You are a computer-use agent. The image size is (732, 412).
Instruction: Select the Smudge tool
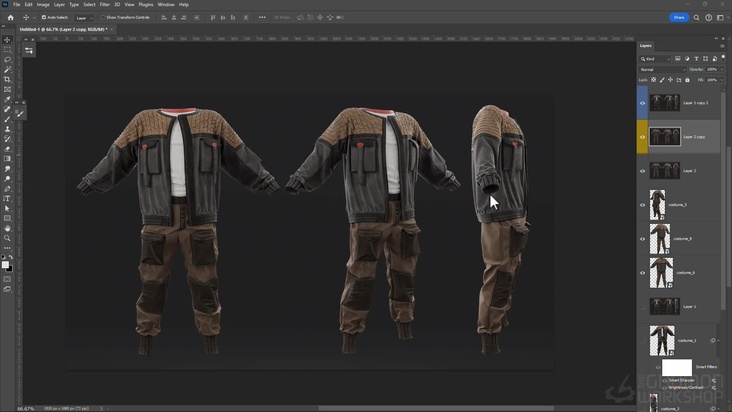(7, 169)
